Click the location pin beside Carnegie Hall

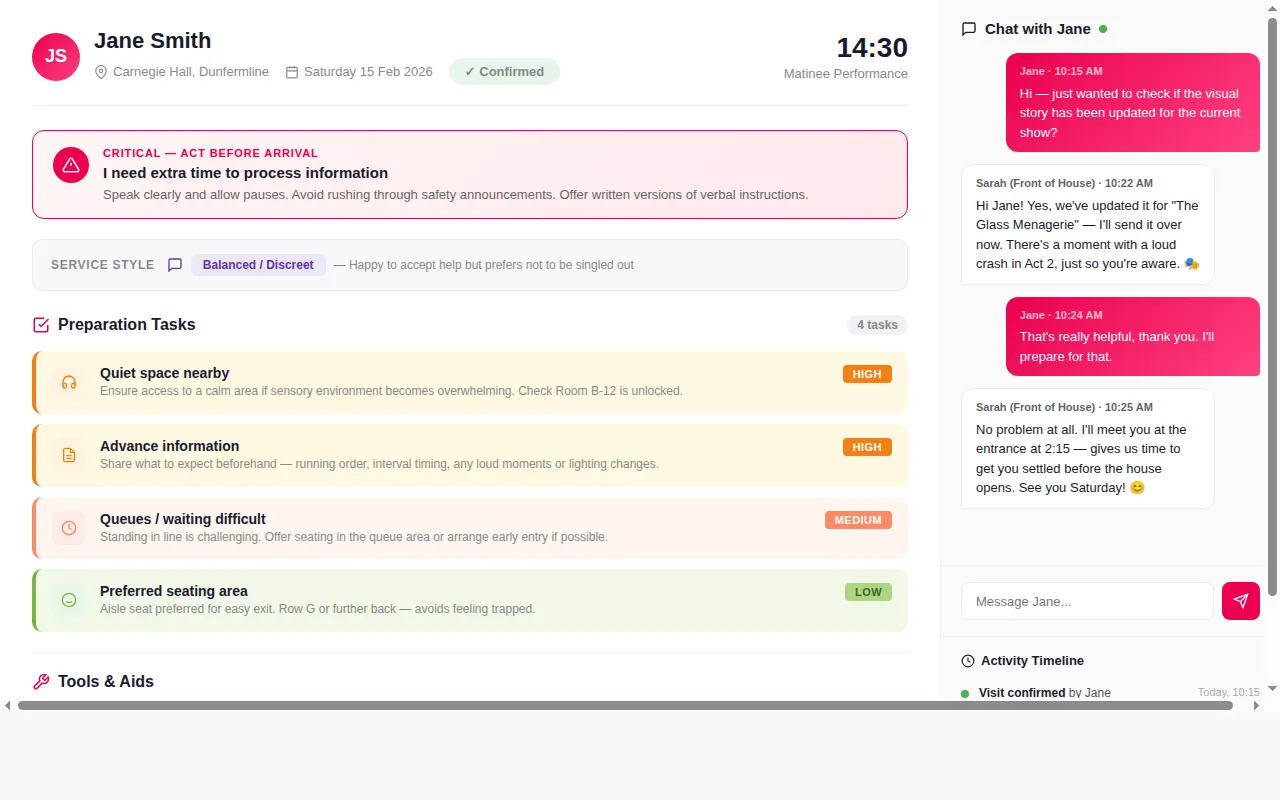pos(101,71)
